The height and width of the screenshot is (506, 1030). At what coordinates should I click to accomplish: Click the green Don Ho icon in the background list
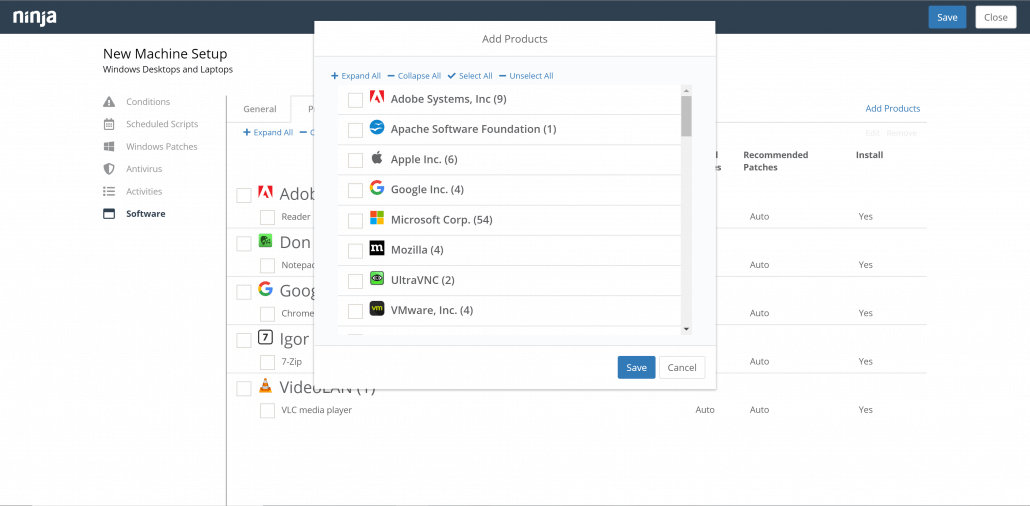[x=265, y=241]
